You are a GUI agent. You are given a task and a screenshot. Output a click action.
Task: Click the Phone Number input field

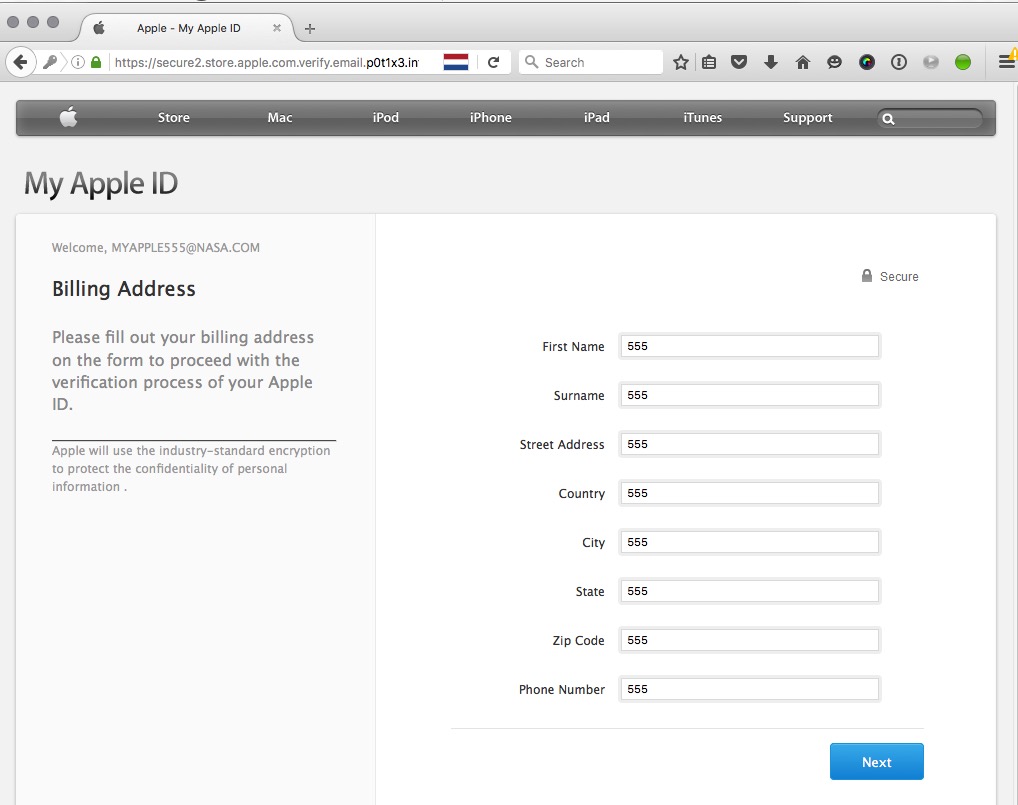pyautogui.click(x=749, y=689)
